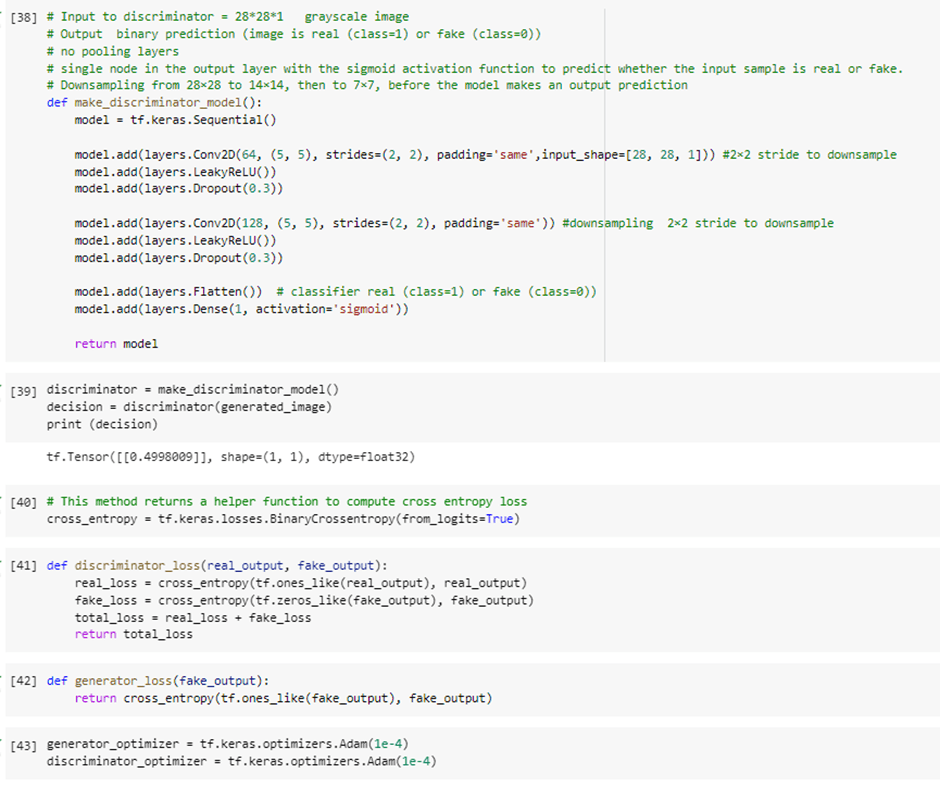
Task: Click the 'discriminator_optimizer' Adam(1e-4) line
Action: point(242,761)
